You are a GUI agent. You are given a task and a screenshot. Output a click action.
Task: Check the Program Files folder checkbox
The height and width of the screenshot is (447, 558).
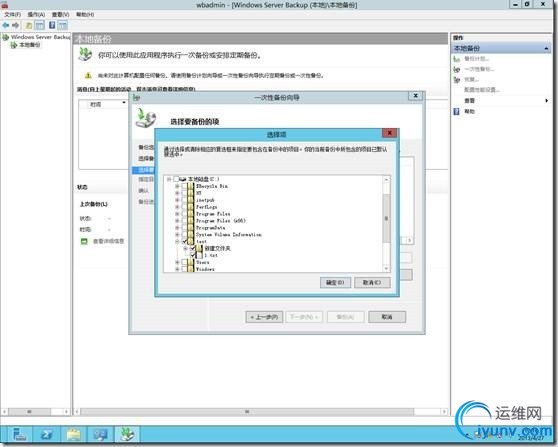click(x=184, y=214)
